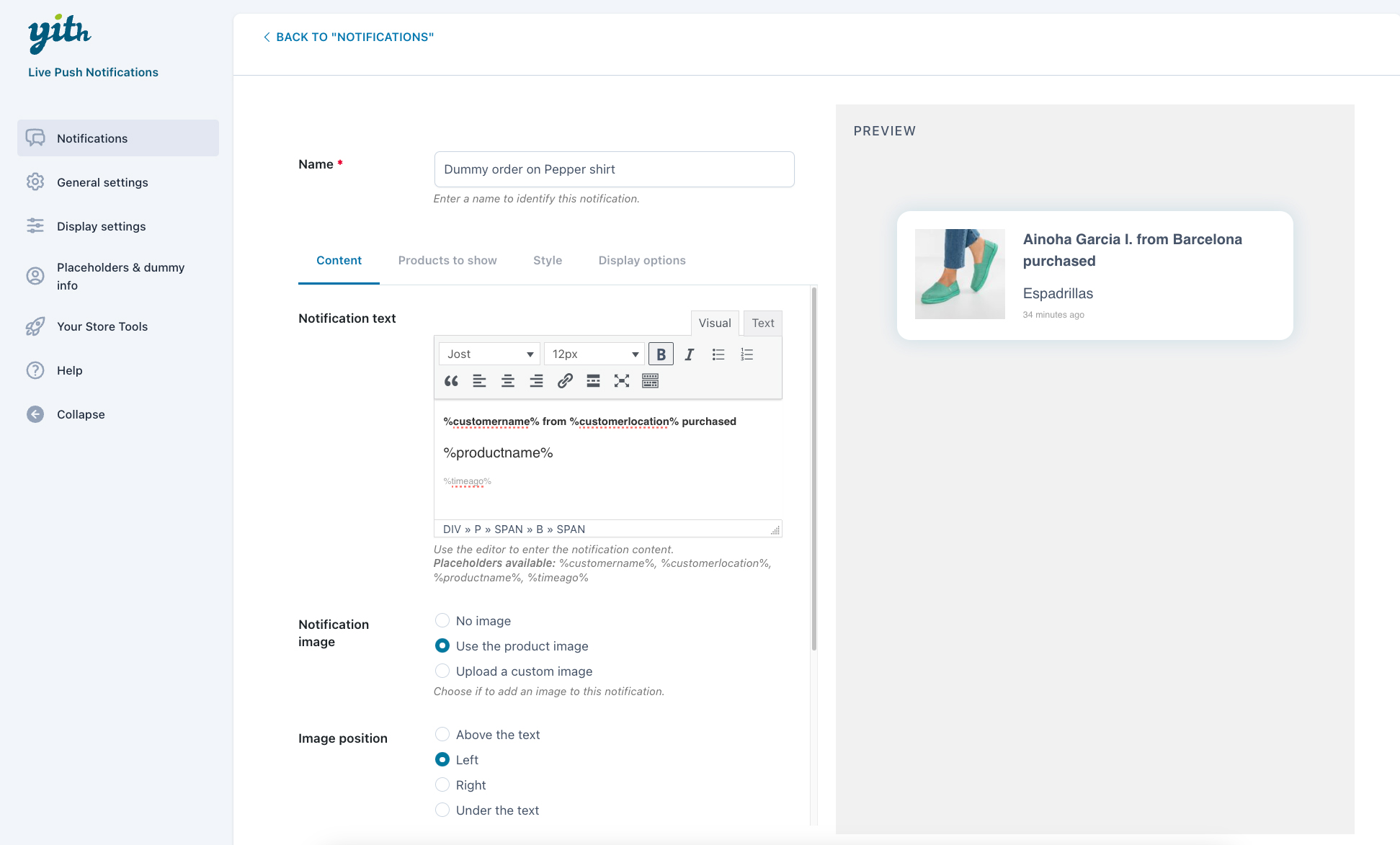Click DIV in the element path
Viewport: 1400px width, 845px height.
click(452, 529)
